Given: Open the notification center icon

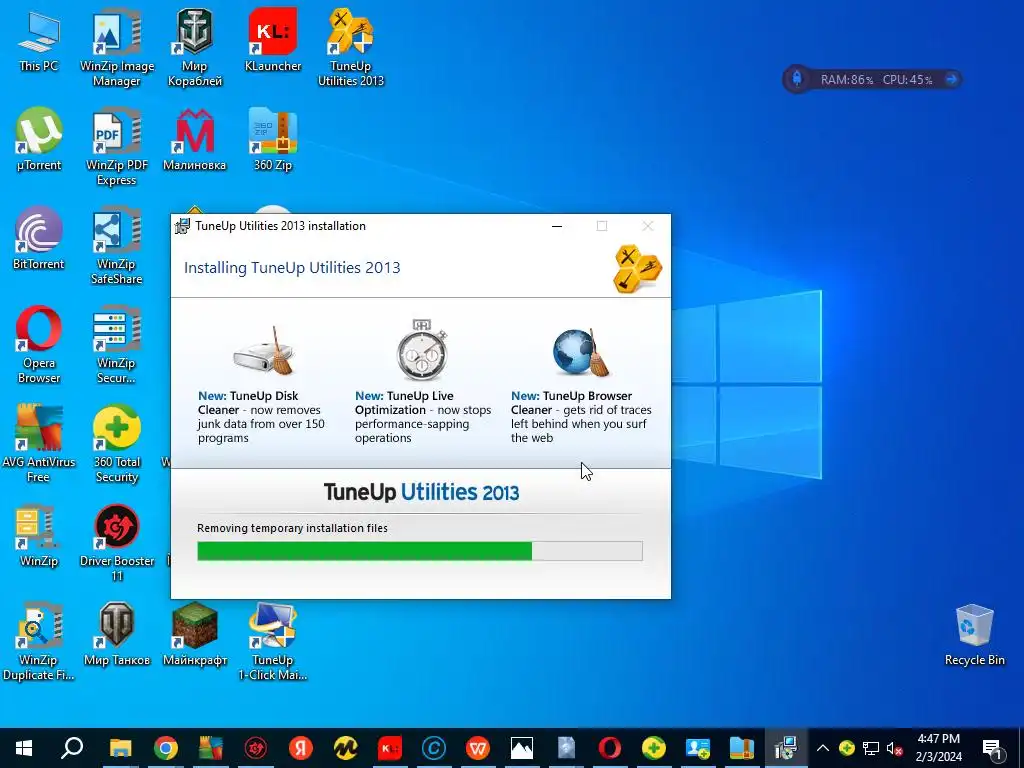Looking at the screenshot, I should pos(993,748).
